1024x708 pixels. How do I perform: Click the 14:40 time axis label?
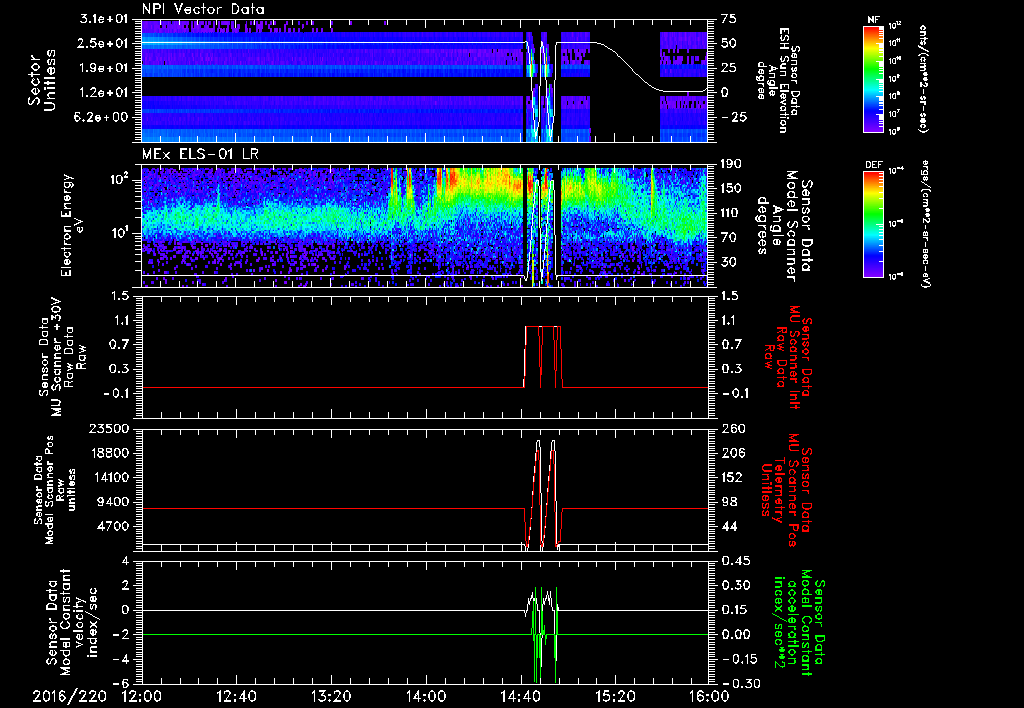coord(520,696)
